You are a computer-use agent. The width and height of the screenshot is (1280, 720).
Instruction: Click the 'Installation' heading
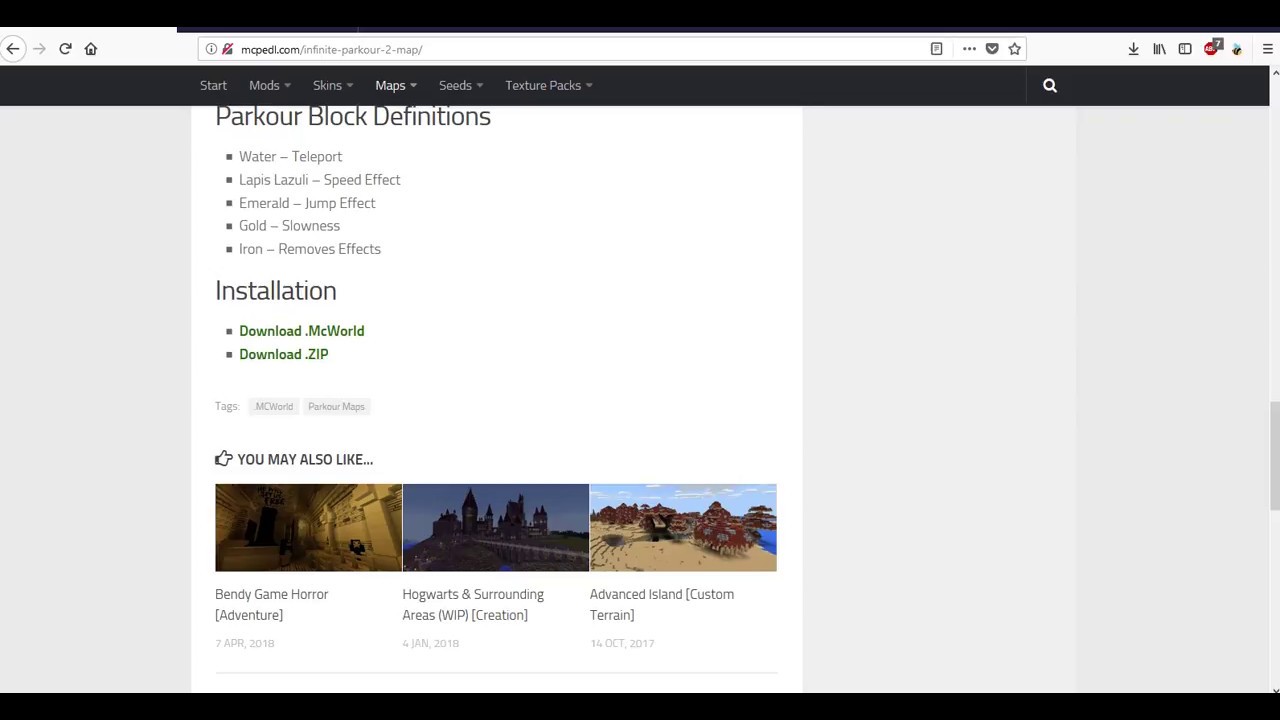click(x=275, y=291)
